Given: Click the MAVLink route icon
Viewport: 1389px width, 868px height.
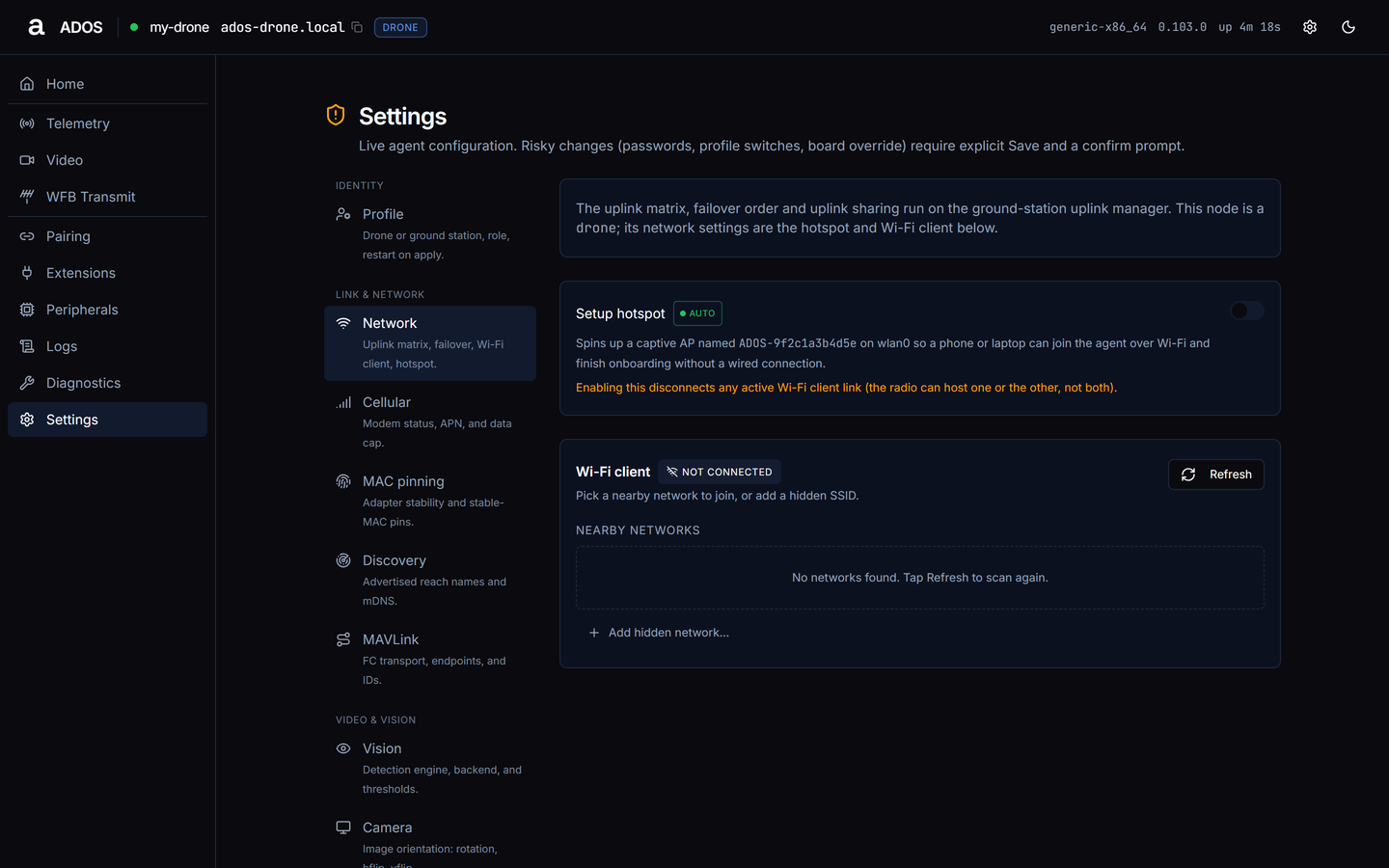Looking at the screenshot, I should point(343,639).
